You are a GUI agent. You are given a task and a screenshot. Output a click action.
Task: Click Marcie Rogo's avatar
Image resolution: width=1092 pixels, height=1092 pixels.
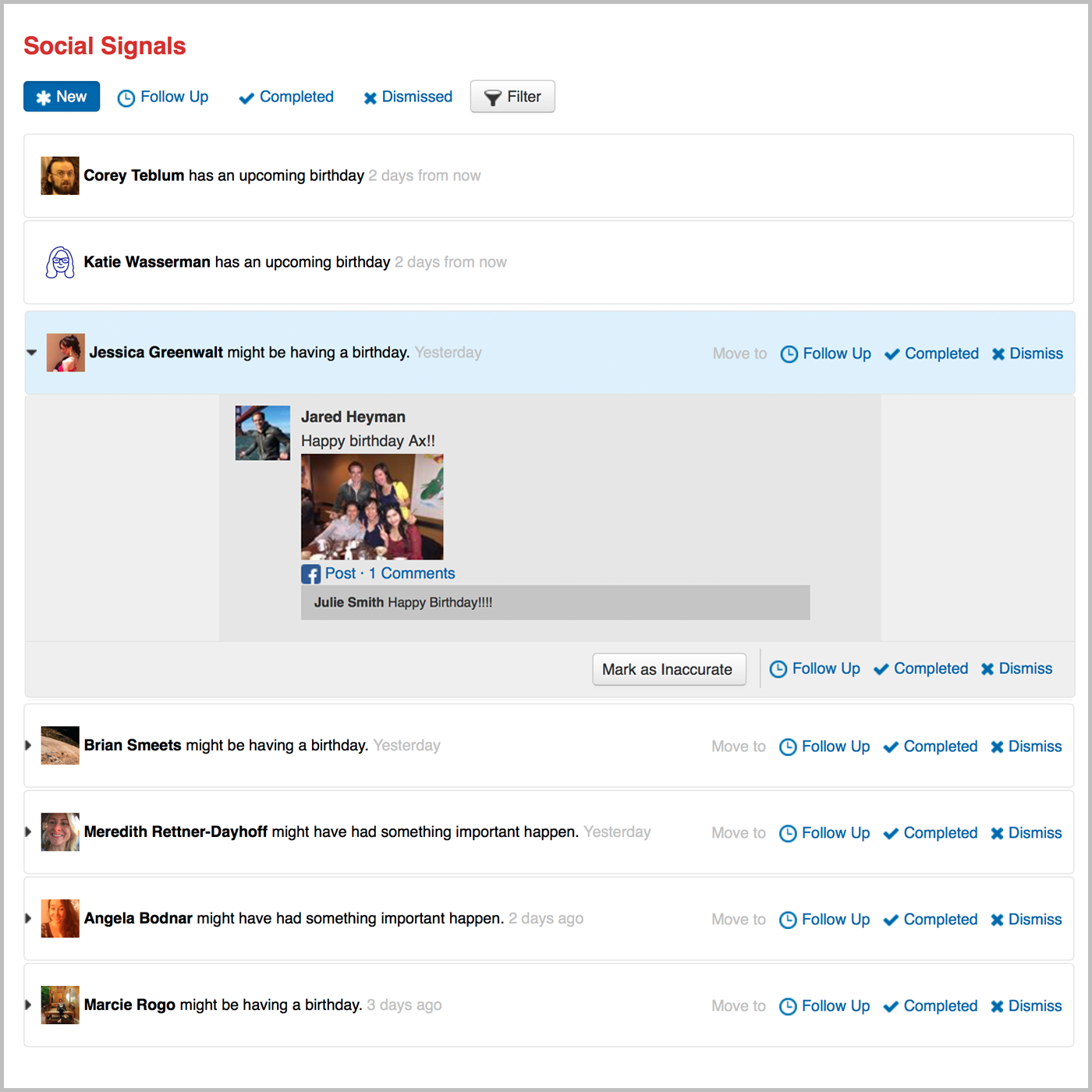[x=60, y=1005]
